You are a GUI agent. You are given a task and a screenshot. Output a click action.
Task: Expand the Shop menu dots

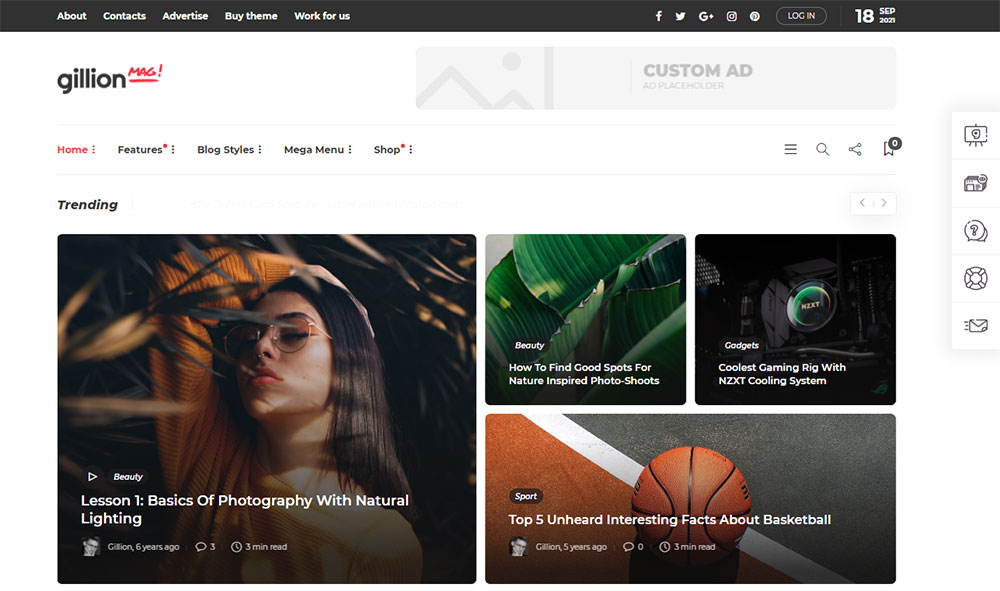(x=411, y=149)
